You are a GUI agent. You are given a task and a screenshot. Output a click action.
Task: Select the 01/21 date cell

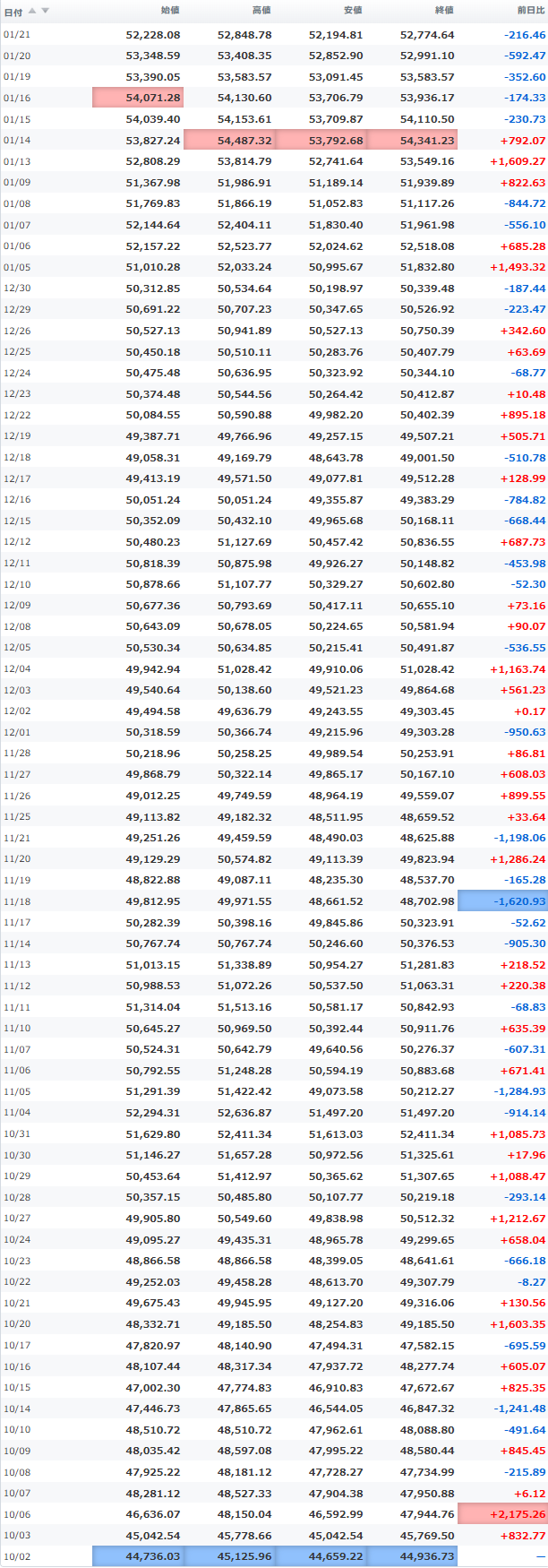17,35
